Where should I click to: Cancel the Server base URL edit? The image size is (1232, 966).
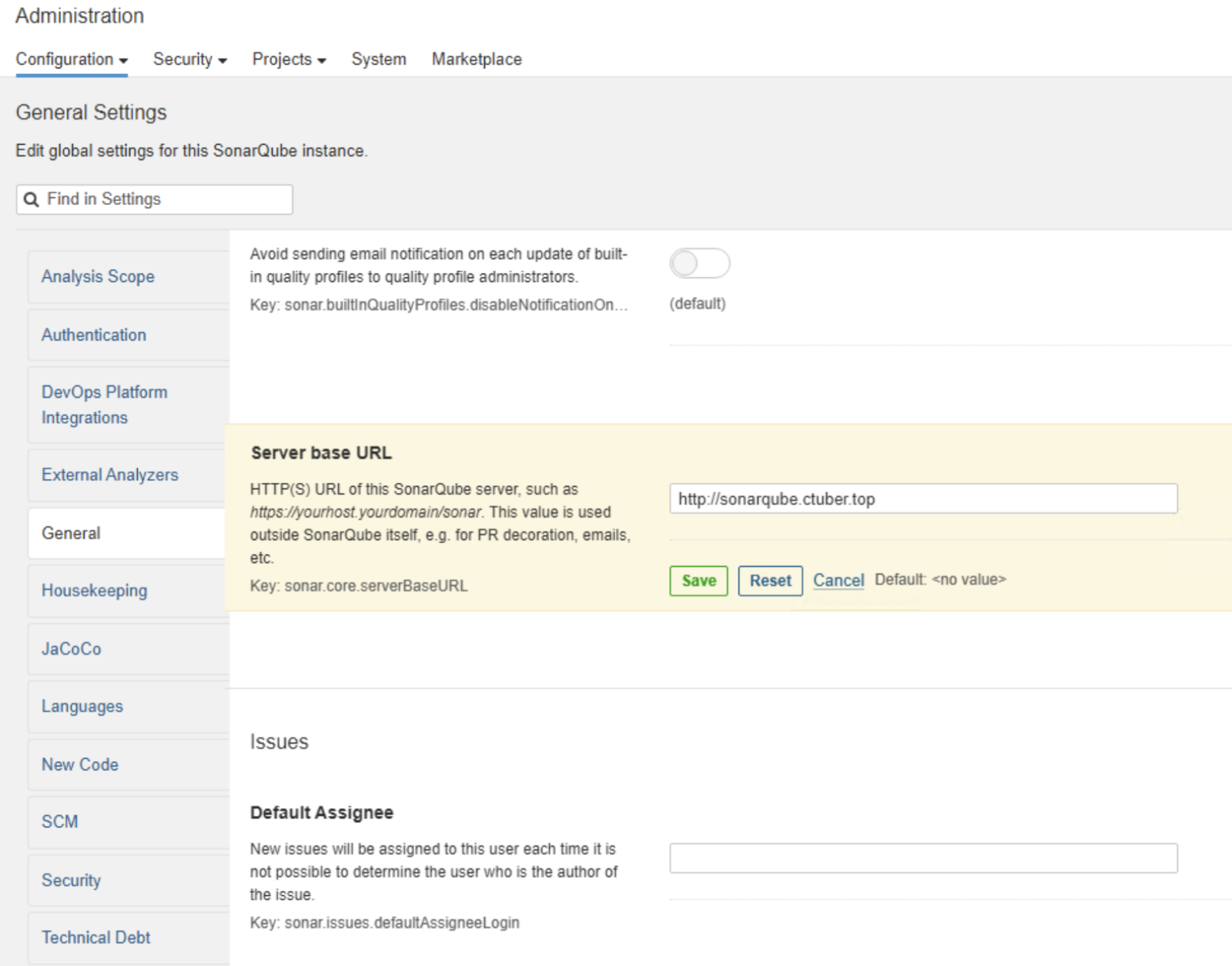point(839,580)
